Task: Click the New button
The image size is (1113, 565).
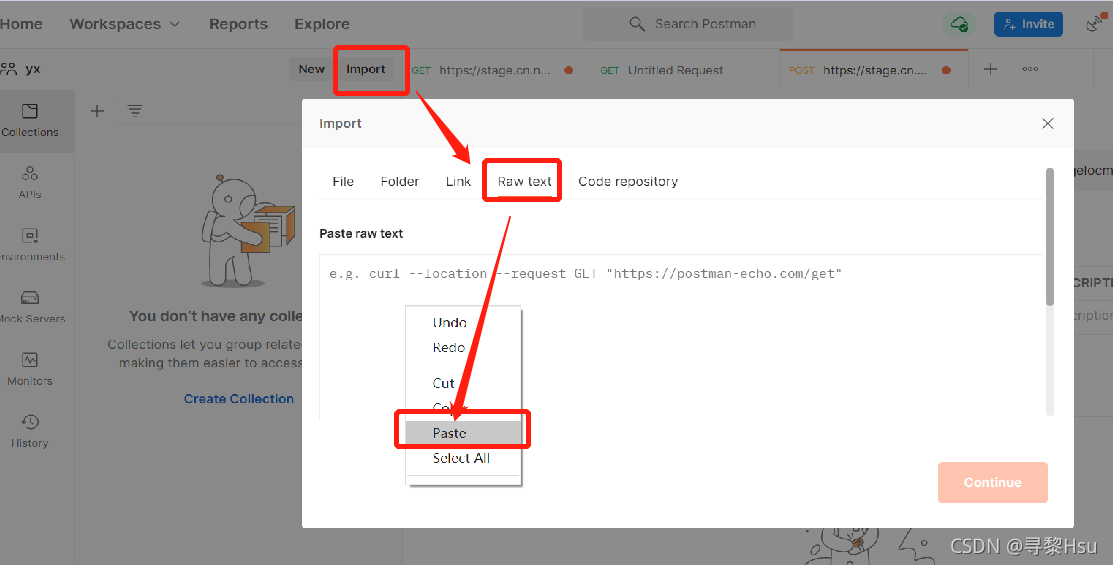Action: tap(312, 69)
